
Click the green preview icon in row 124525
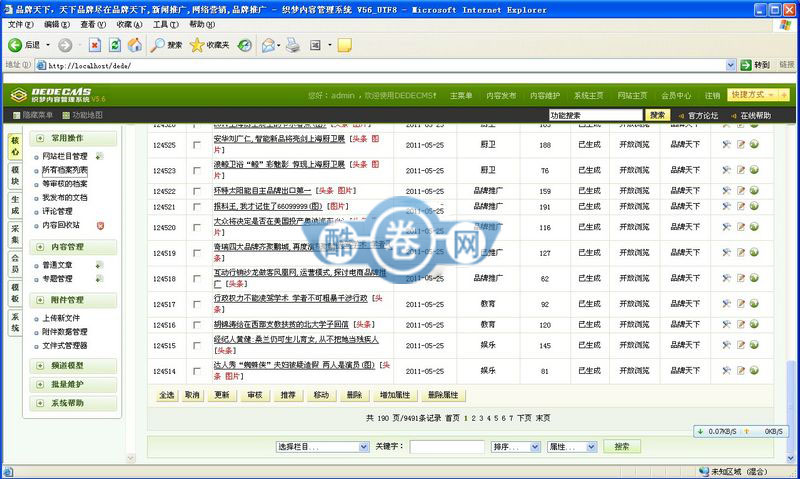(x=754, y=144)
